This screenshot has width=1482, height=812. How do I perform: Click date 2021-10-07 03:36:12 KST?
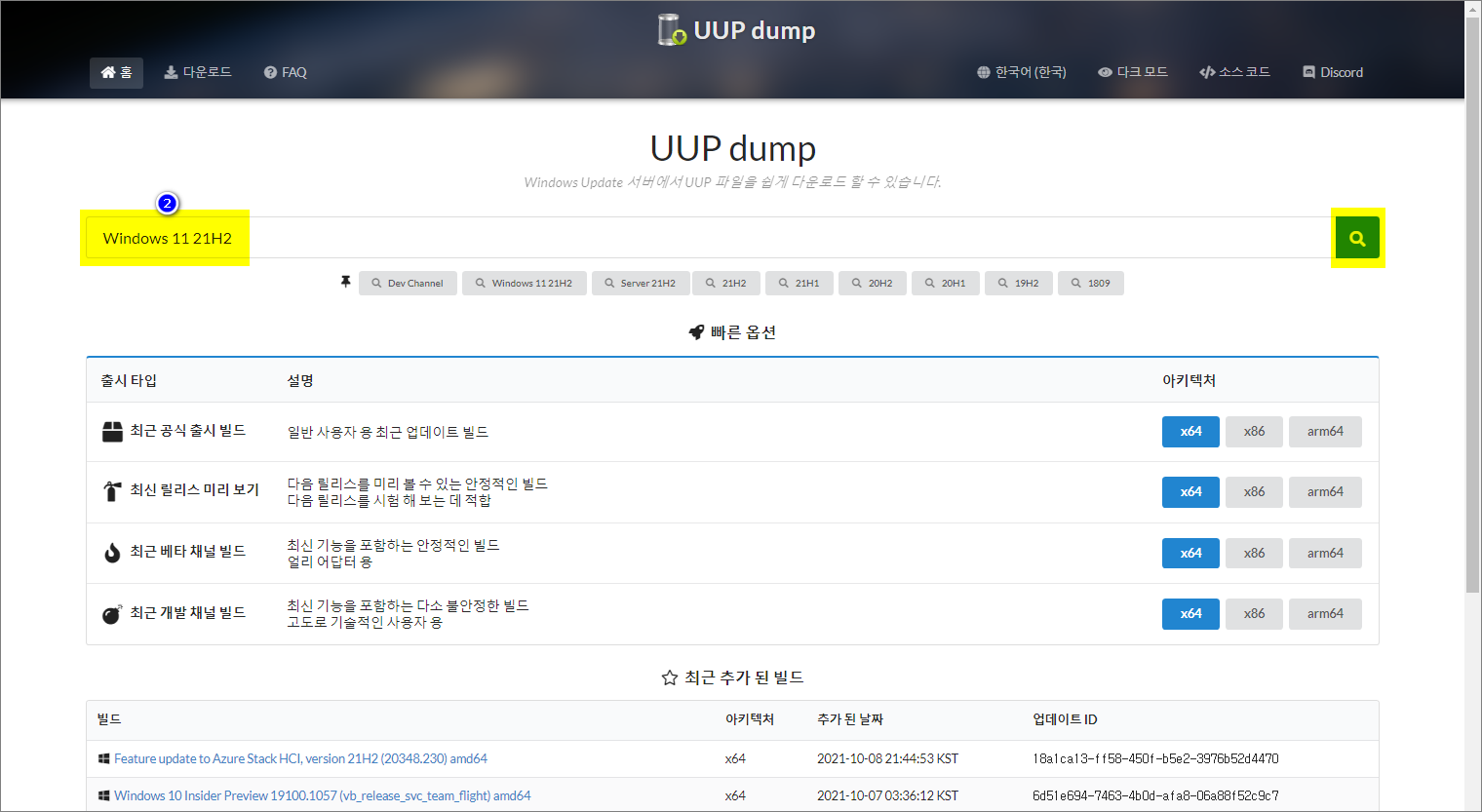point(887,795)
